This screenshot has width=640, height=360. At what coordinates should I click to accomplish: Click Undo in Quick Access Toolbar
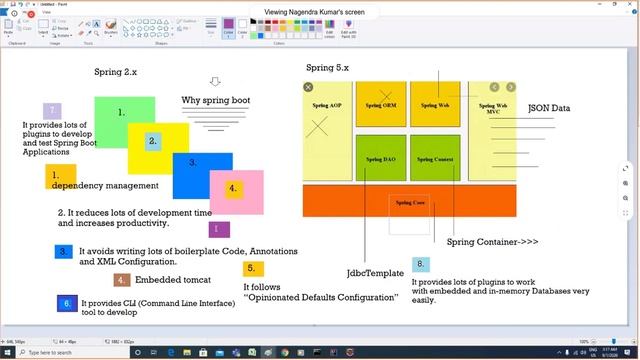click(20, 4)
